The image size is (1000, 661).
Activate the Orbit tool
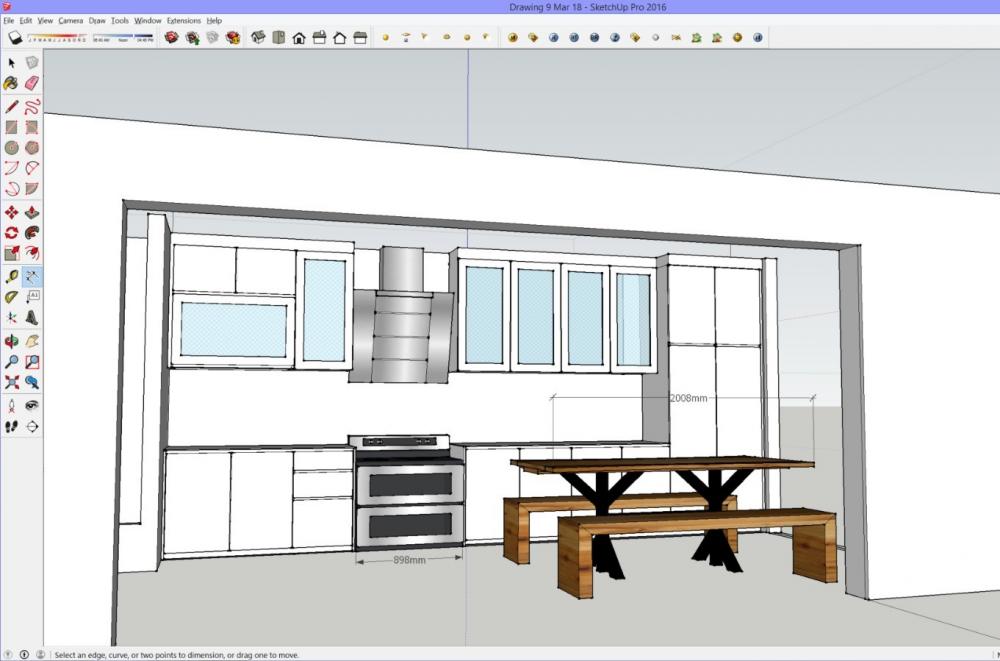(11, 341)
